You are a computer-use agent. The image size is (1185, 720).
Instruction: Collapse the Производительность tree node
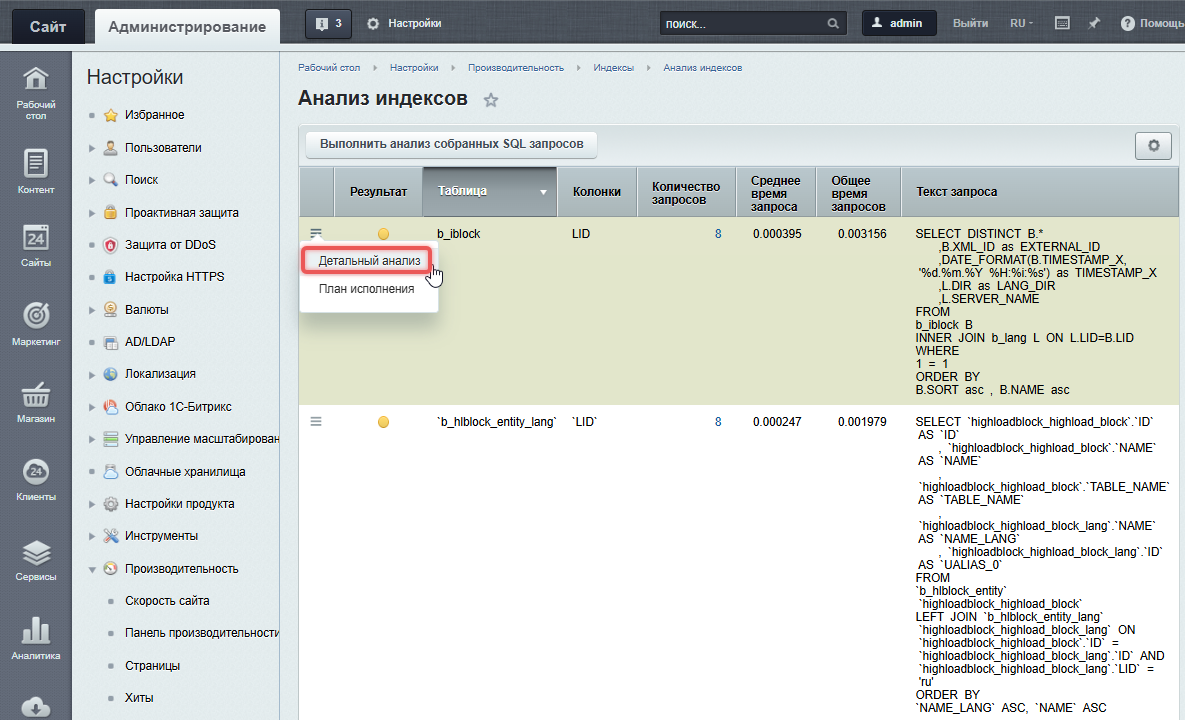[x=92, y=569]
